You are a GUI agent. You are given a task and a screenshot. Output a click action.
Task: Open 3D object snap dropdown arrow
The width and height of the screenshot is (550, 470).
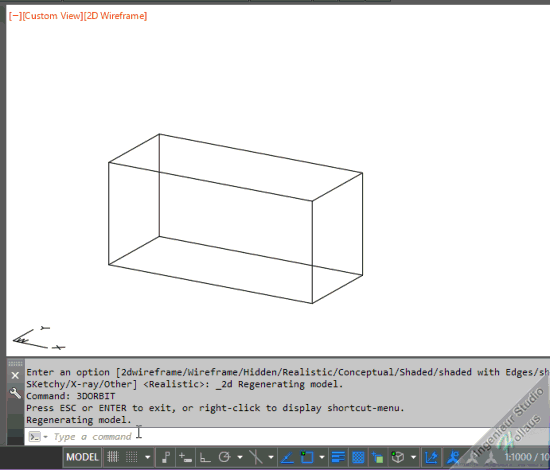414,457
